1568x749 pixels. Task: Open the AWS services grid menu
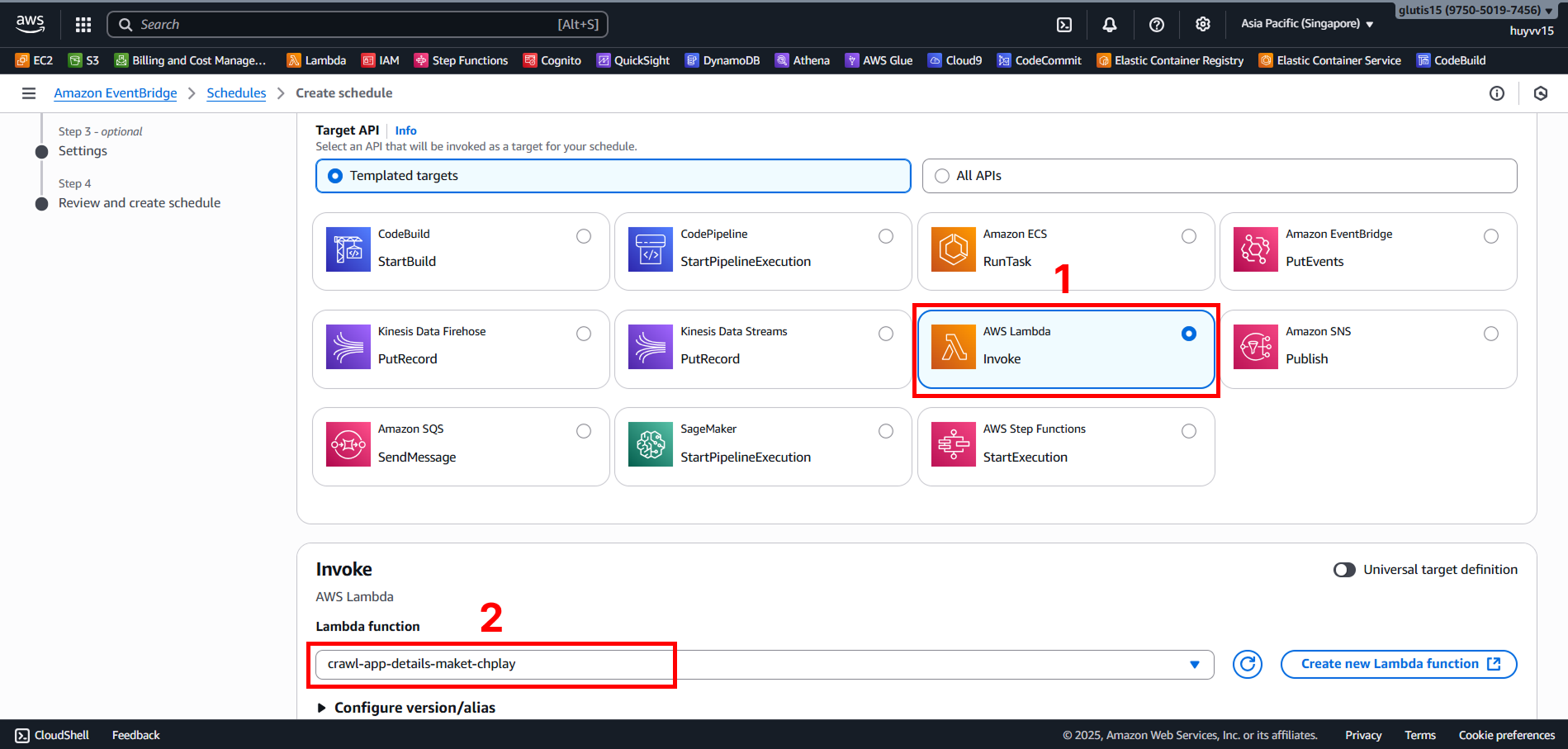[x=83, y=25]
